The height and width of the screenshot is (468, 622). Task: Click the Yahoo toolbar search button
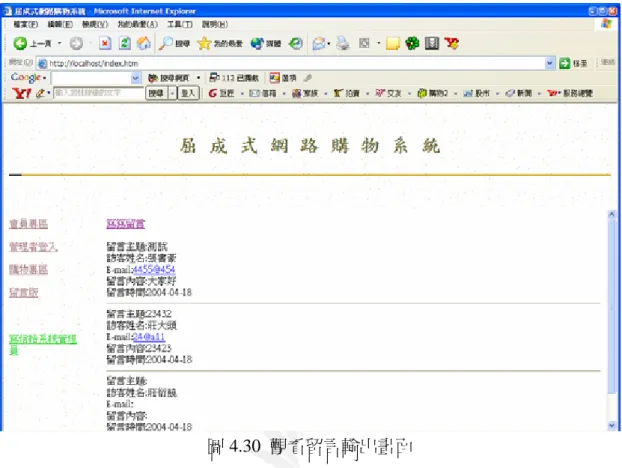157,93
